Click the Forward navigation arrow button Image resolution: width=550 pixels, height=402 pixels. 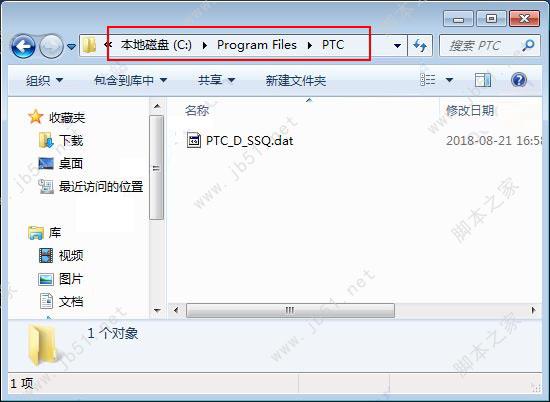pos(51,46)
